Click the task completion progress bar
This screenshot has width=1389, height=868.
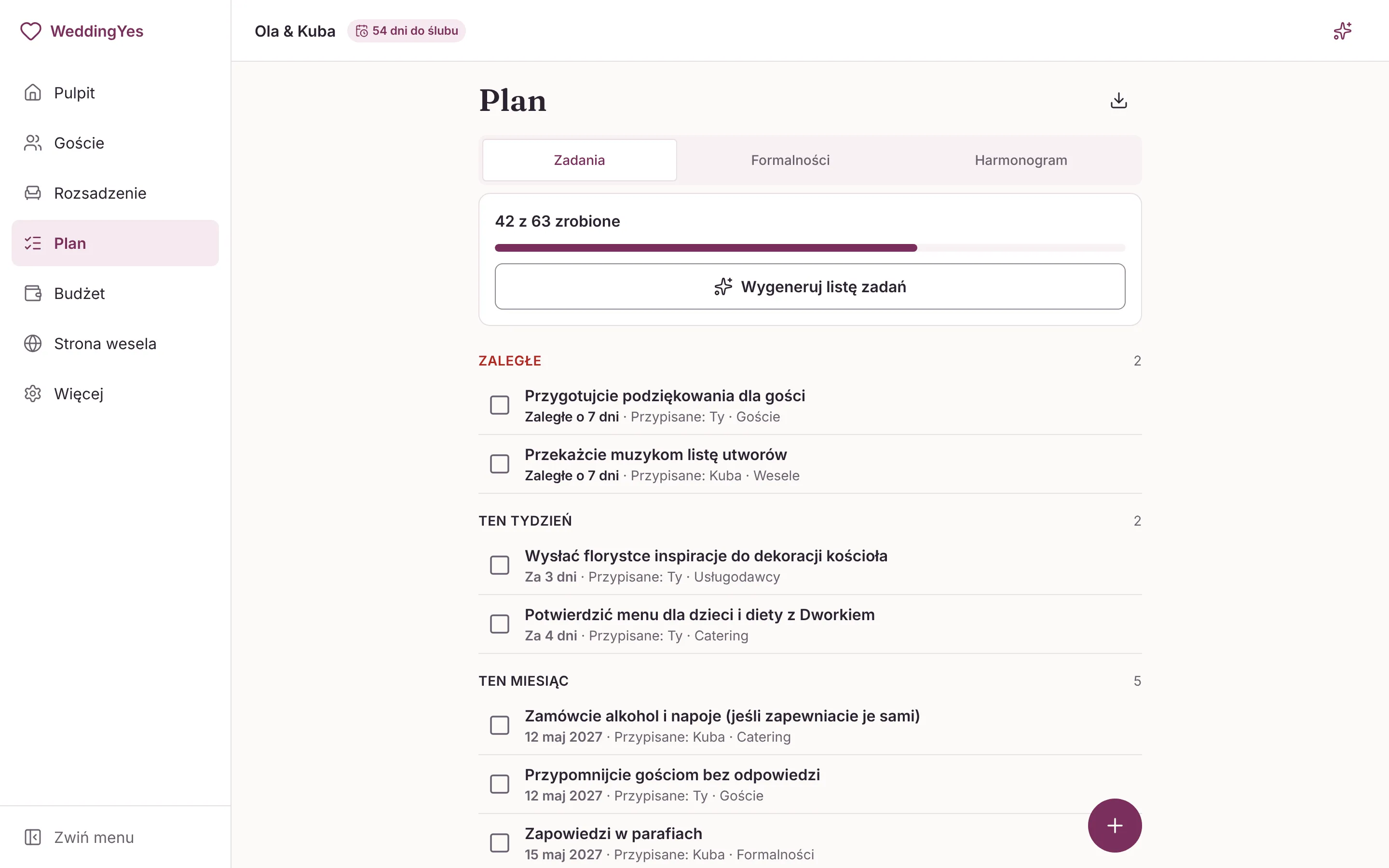(x=810, y=248)
